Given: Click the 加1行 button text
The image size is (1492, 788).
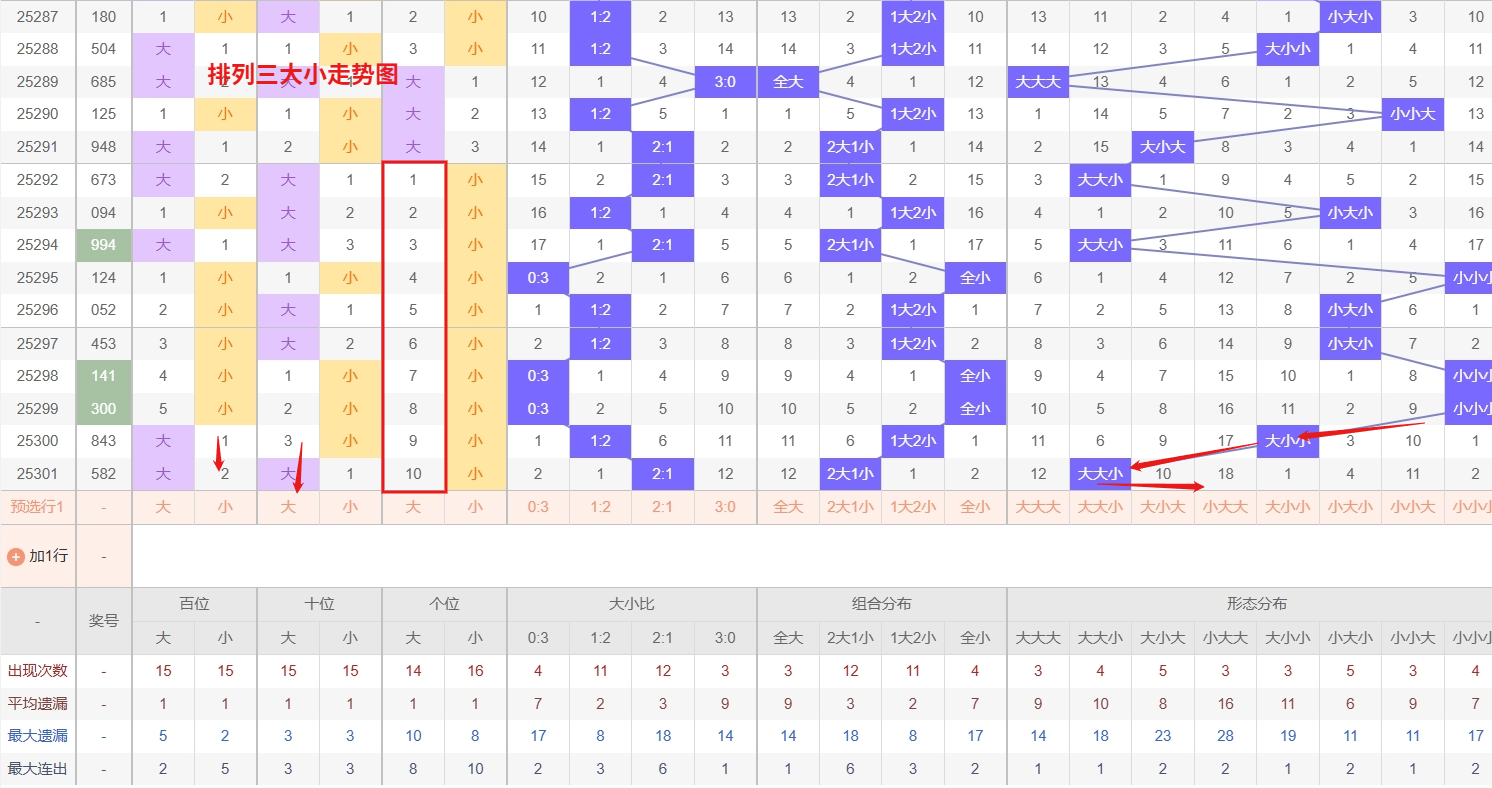Looking at the screenshot, I should point(48,556).
